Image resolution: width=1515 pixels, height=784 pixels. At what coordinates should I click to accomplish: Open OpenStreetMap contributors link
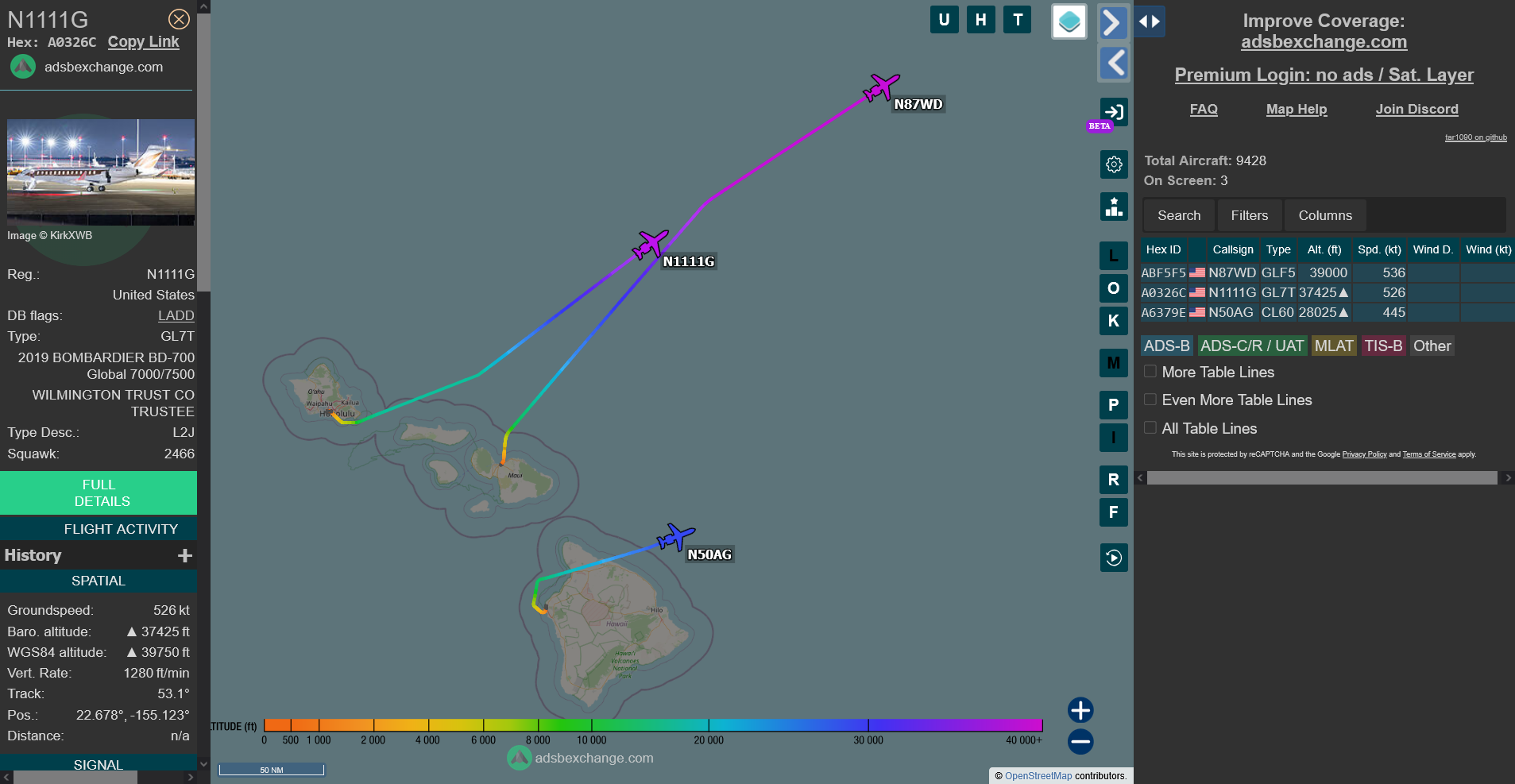(1038, 776)
